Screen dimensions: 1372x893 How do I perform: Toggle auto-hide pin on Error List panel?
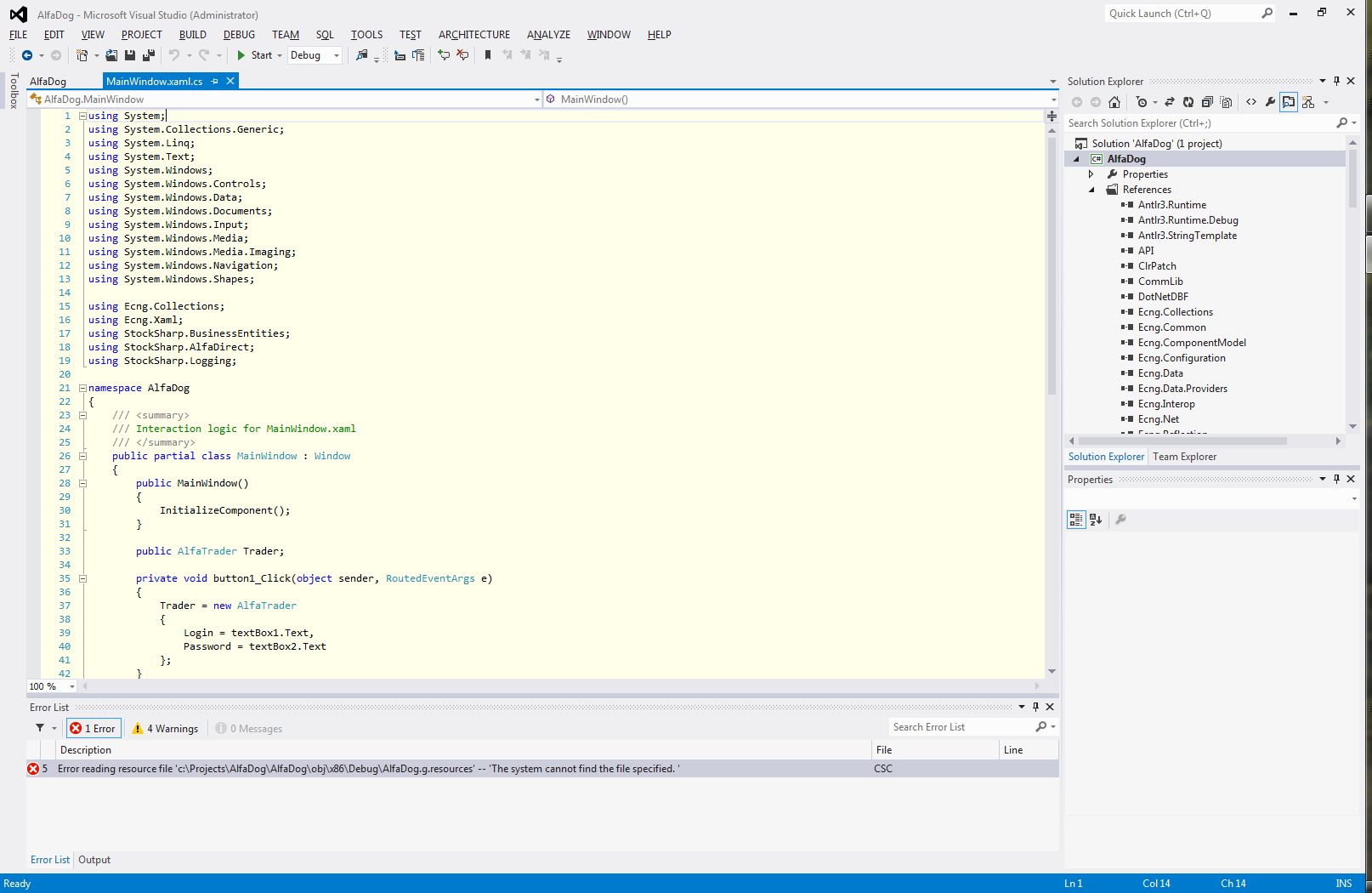click(1035, 707)
